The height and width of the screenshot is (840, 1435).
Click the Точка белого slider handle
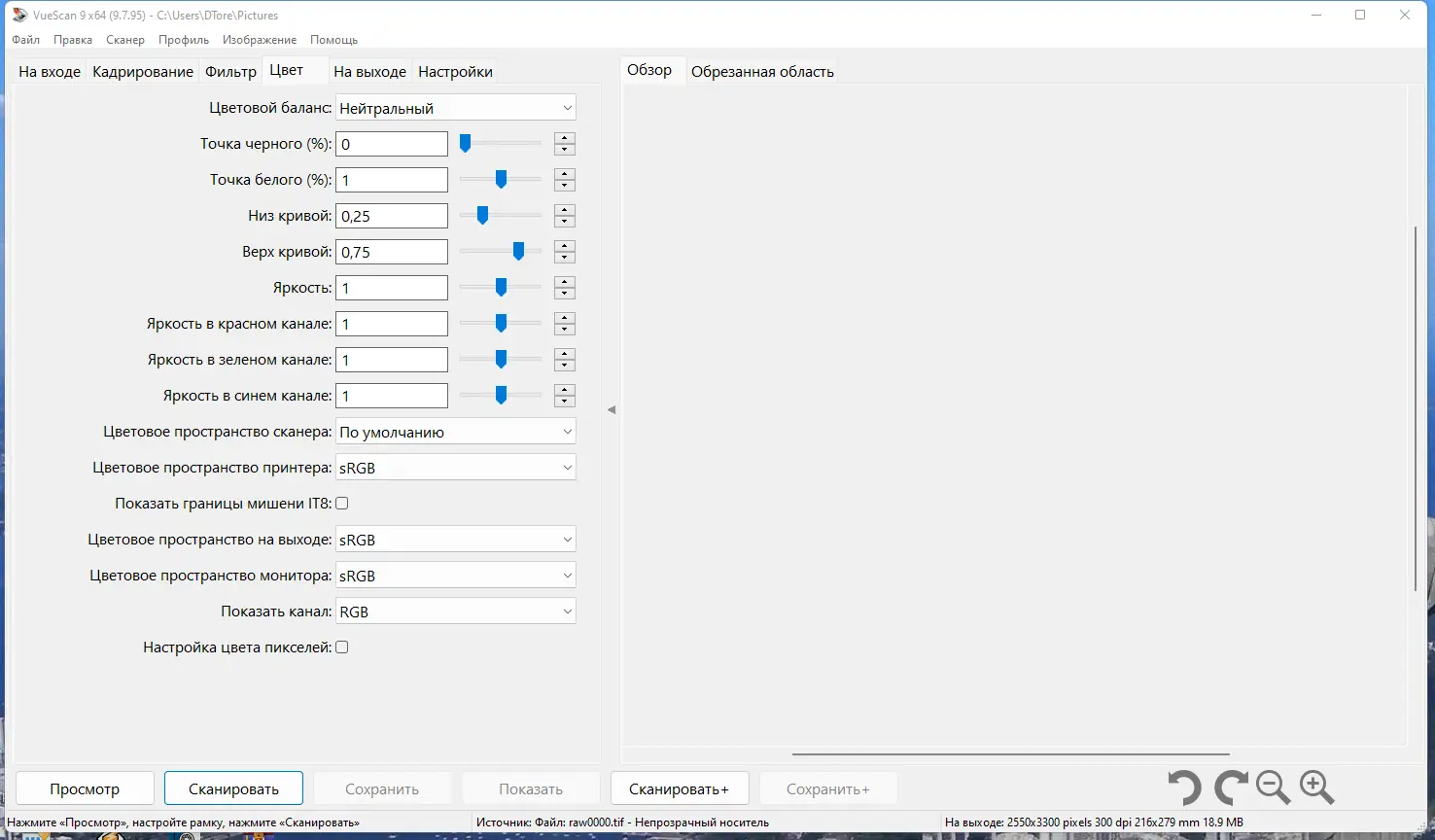(x=501, y=180)
